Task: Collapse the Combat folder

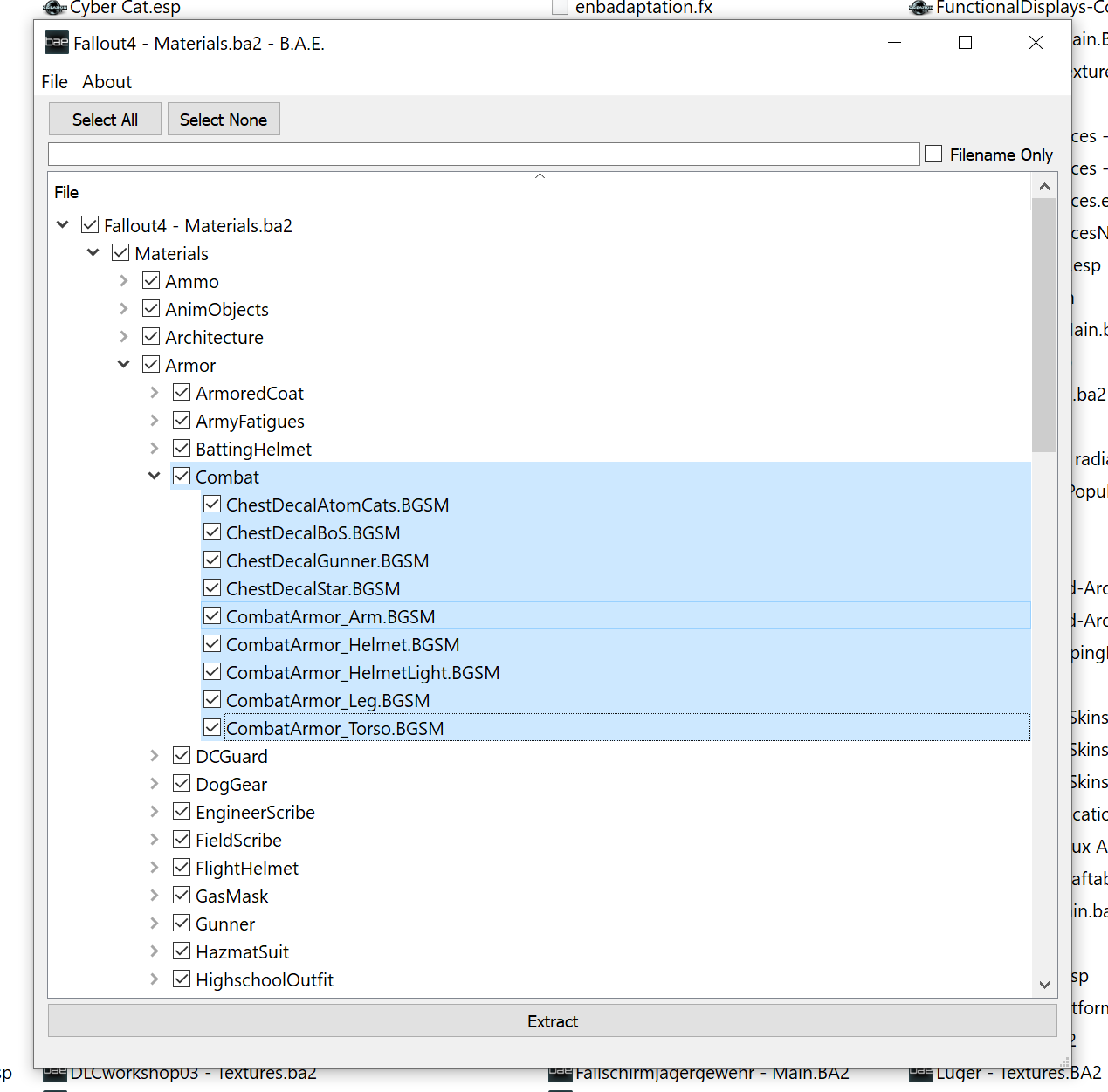Action: coord(155,477)
